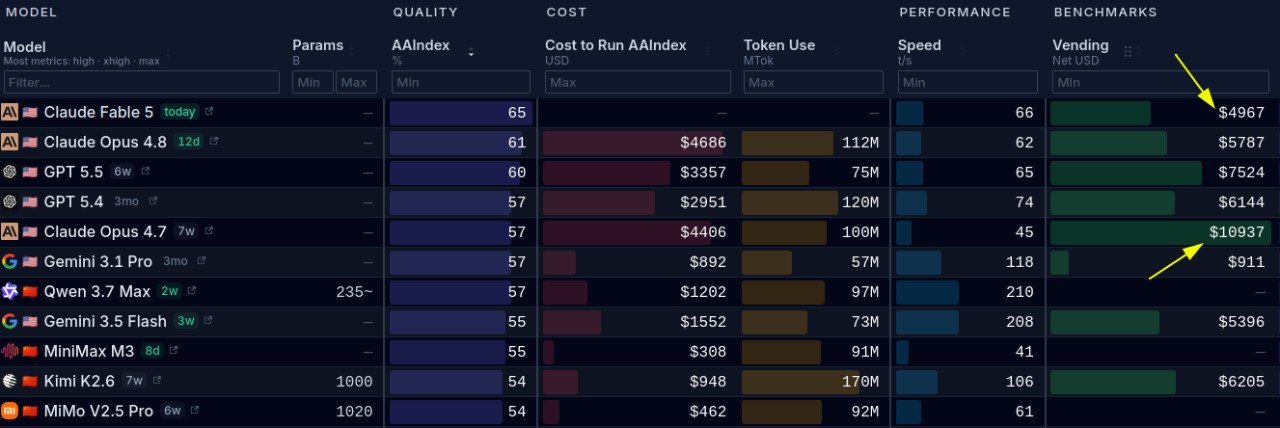The image size is (1280, 428).
Task: Click the OpenAI logo beside GPT 5.4
Action: click(x=10, y=202)
